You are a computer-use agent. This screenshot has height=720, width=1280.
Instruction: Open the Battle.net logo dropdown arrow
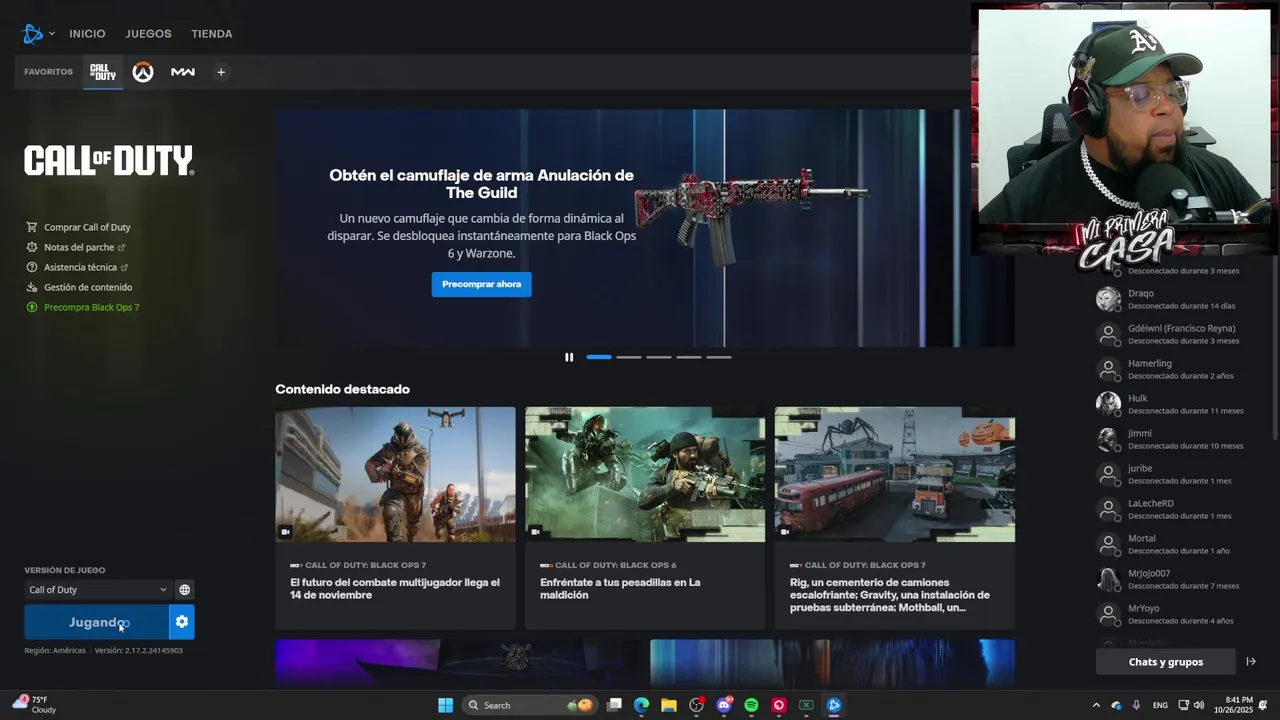pyautogui.click(x=52, y=34)
